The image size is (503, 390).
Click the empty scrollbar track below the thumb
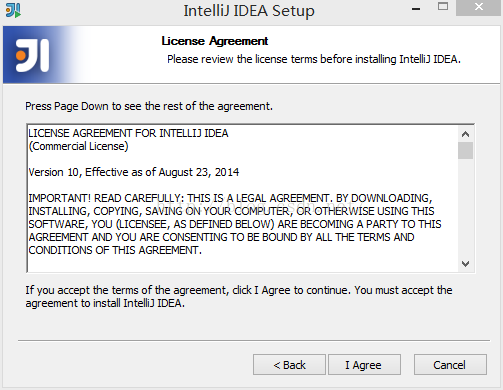pos(465,208)
